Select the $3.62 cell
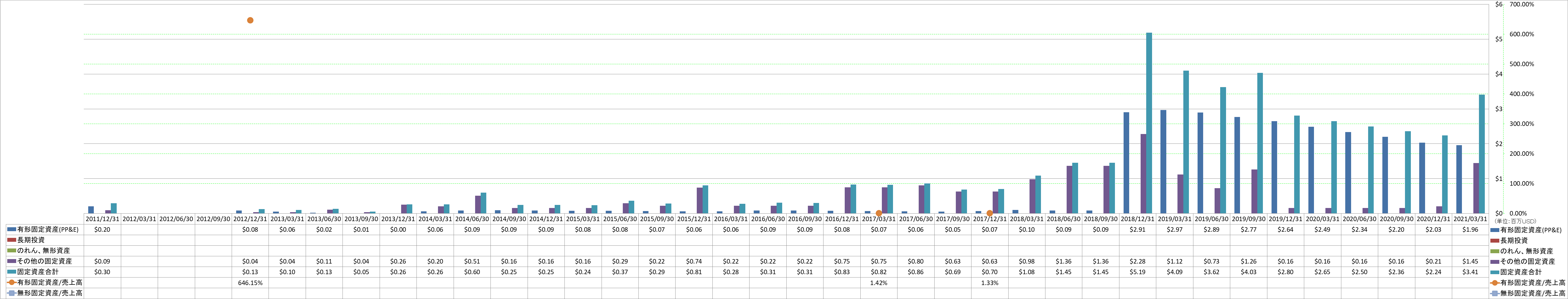 point(1211,272)
